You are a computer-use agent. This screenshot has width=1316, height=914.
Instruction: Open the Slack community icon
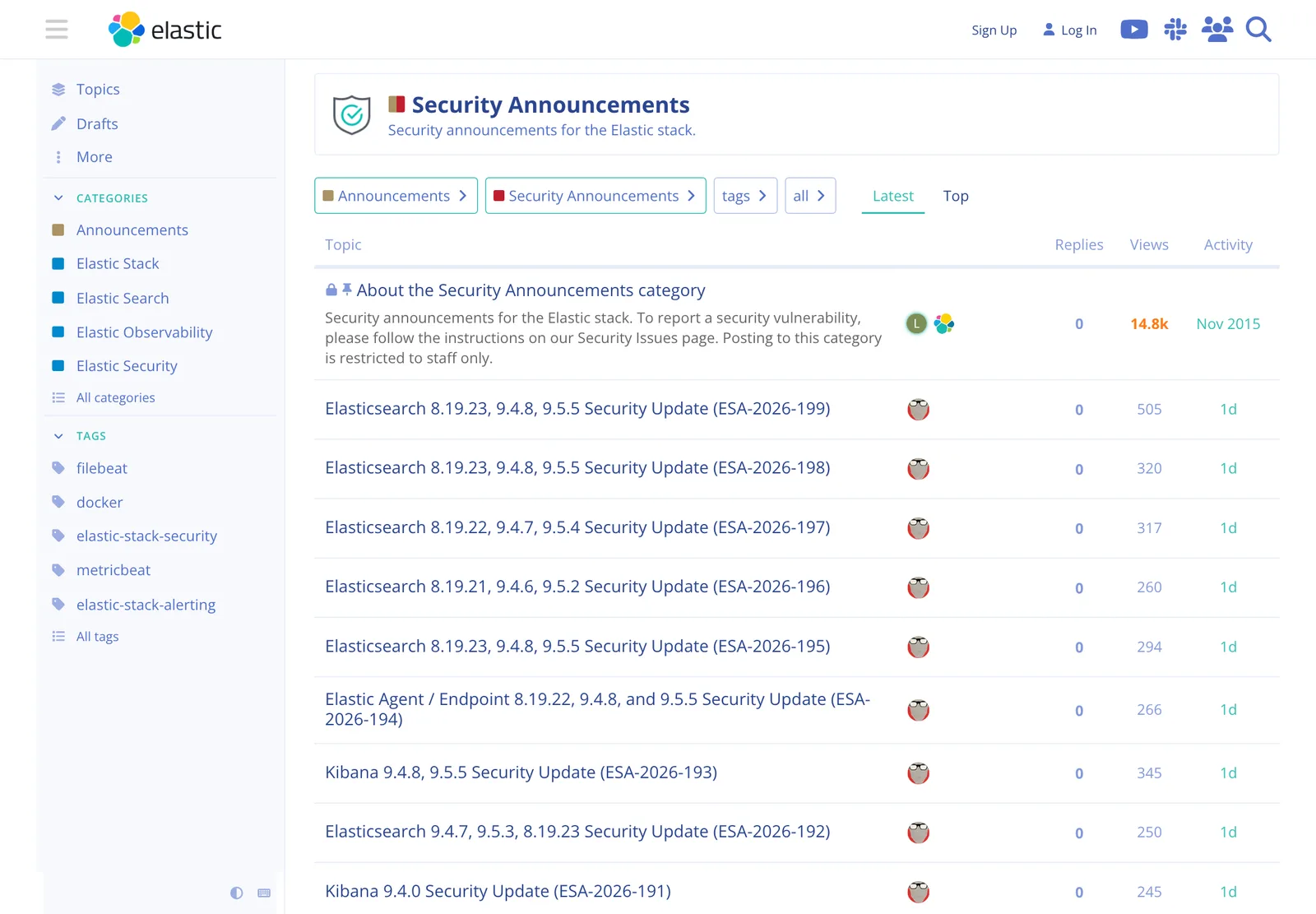coord(1175,30)
